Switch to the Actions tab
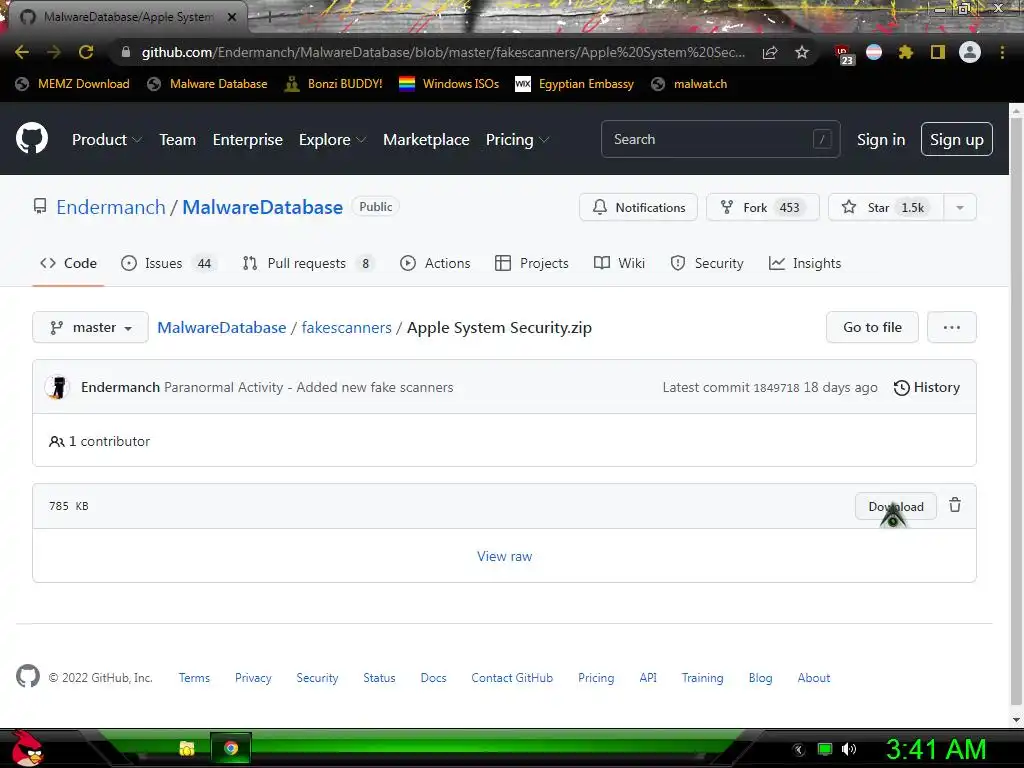This screenshot has height=768, width=1024. [435, 263]
